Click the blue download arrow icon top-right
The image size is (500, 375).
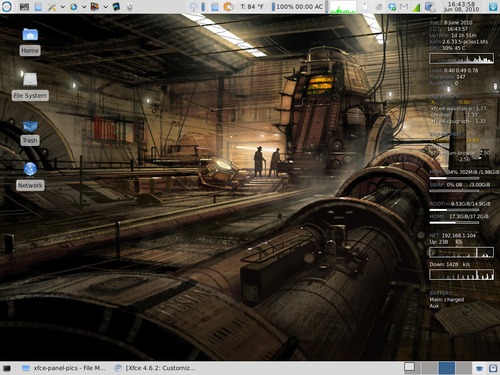click(493, 7)
